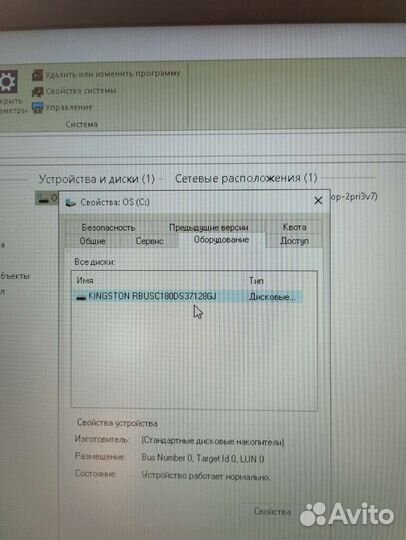Select the network location ending 2pri3v7
Image resolution: width=406 pixels, height=540 pixels.
point(354,197)
